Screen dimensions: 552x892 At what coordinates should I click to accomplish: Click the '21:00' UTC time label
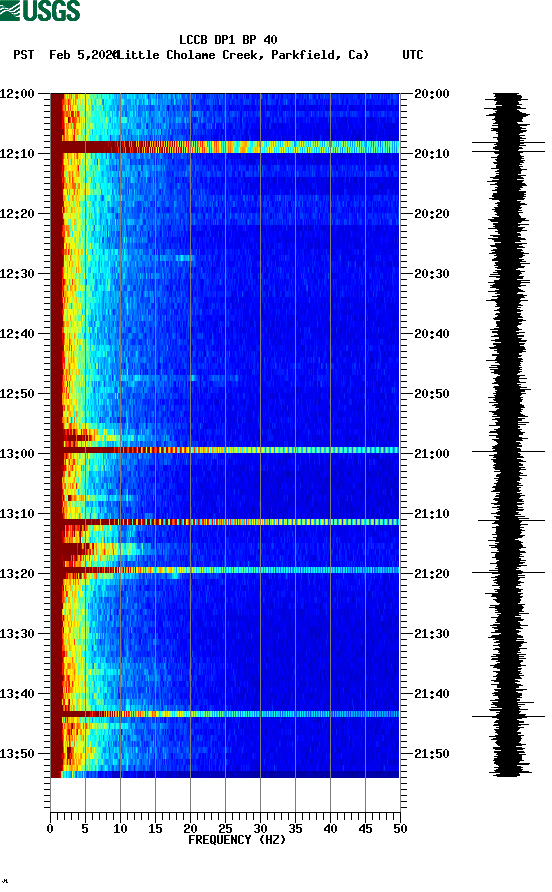tap(432, 453)
